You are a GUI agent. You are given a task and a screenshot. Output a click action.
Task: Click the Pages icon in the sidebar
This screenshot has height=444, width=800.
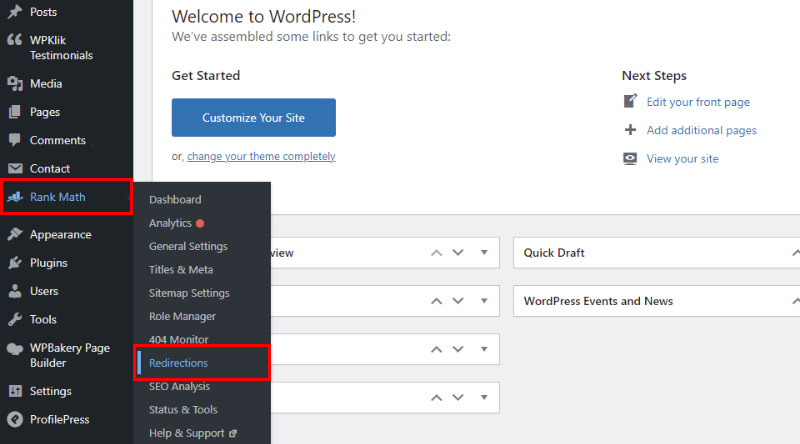tap(15, 112)
